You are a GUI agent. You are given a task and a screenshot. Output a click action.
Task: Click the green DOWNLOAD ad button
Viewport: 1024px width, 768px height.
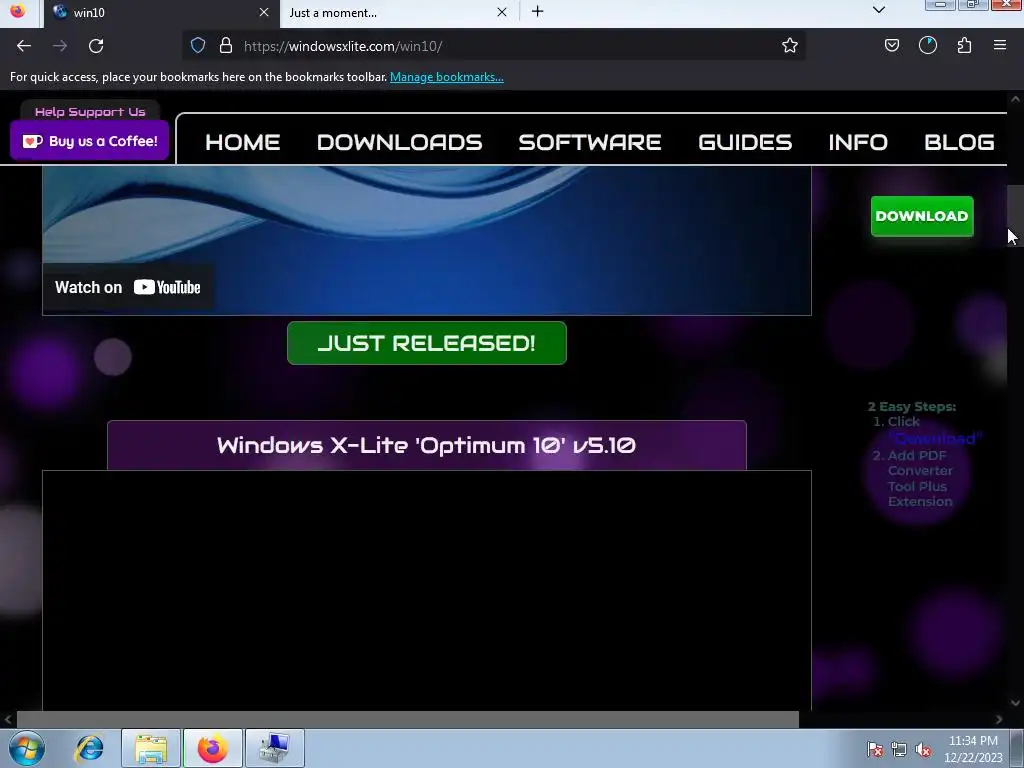[921, 216]
